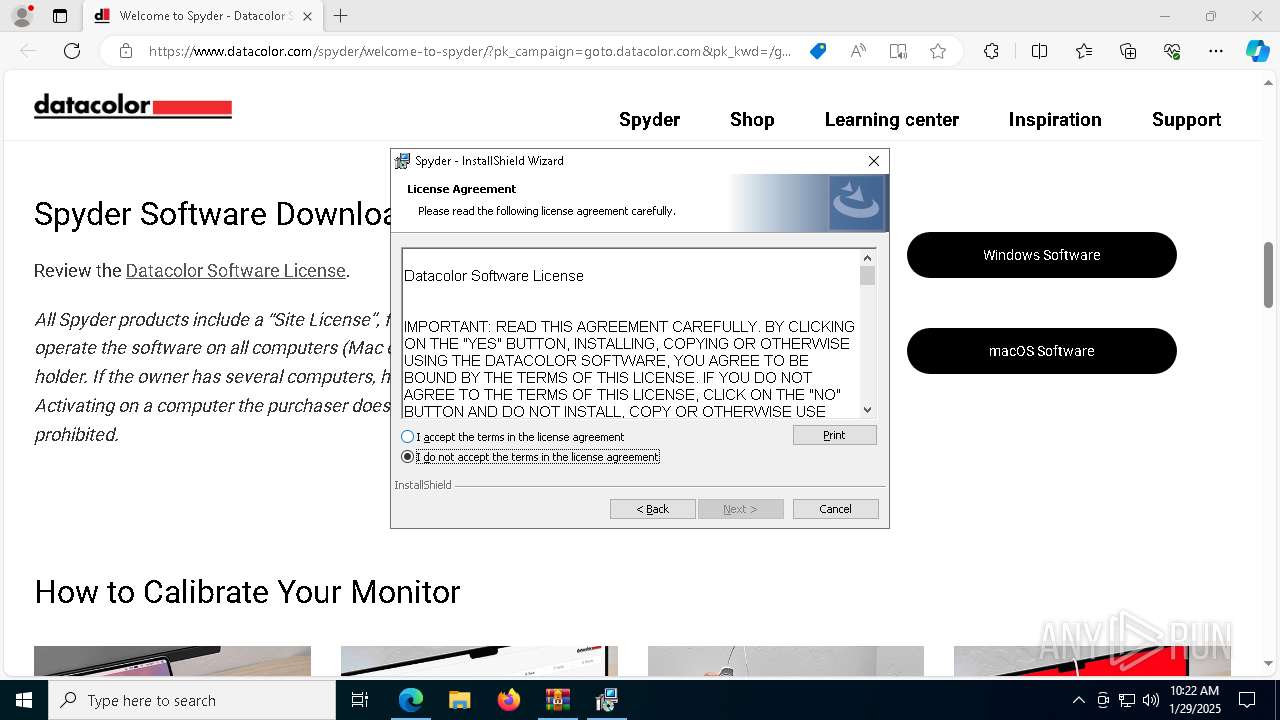Image resolution: width=1280 pixels, height=720 pixels.
Task: Add the page to favorites with the star icon
Action: point(938,51)
